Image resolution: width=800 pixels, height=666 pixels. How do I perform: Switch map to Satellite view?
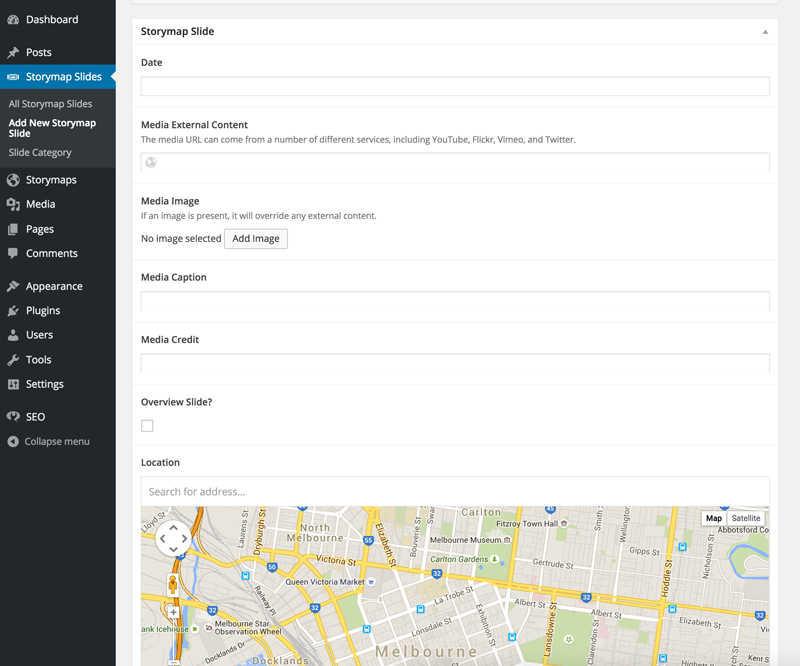point(745,518)
